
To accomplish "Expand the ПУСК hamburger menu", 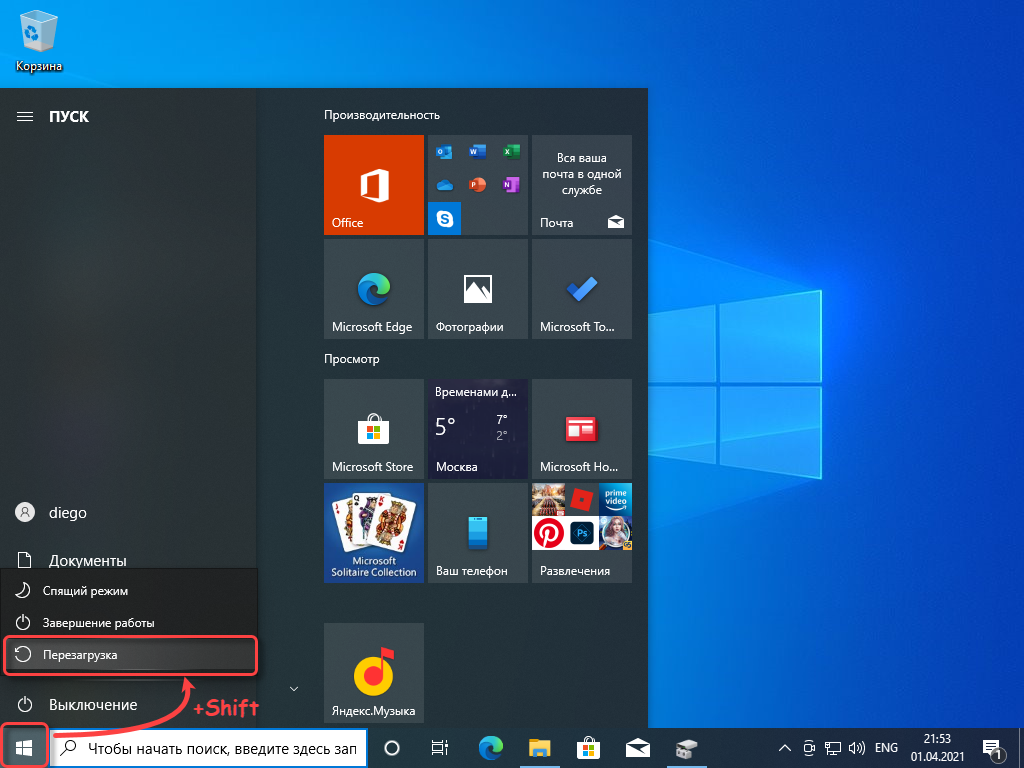I will point(25,117).
